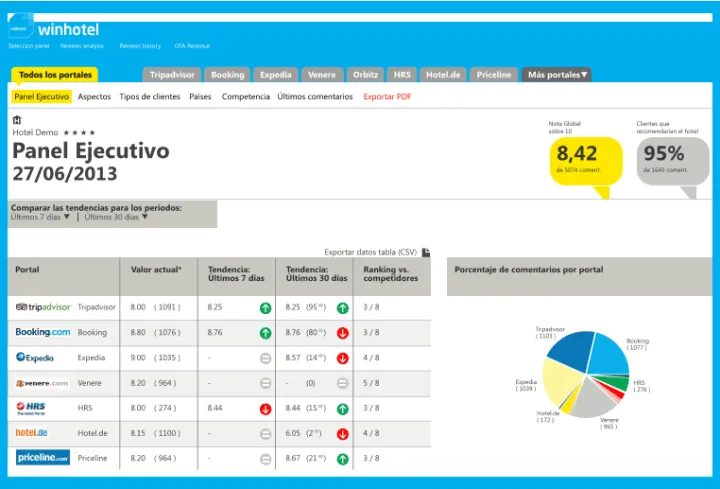
Task: Open the Últimos 7 días dropdown
Action: (x=40, y=216)
